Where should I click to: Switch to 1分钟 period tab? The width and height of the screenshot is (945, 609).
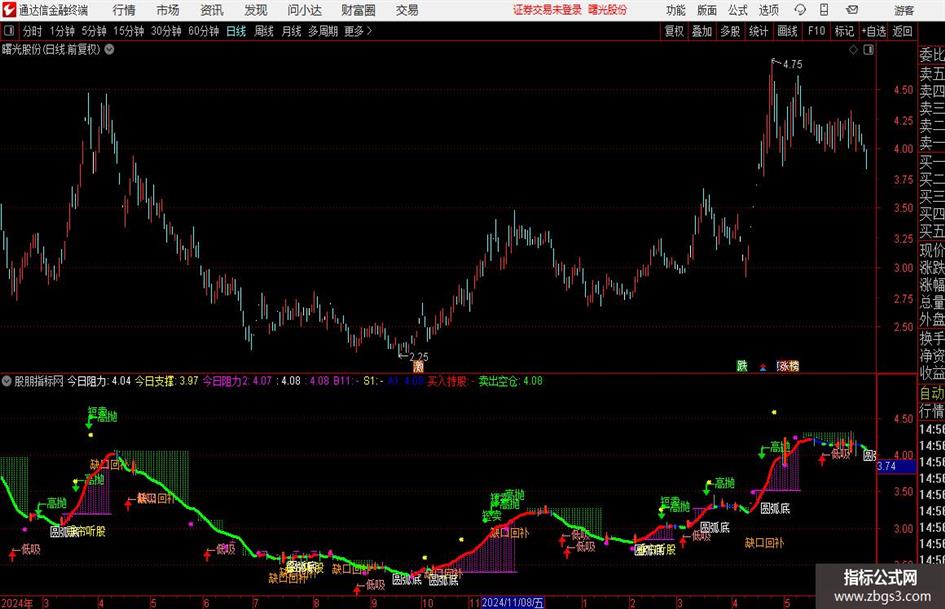(62, 31)
